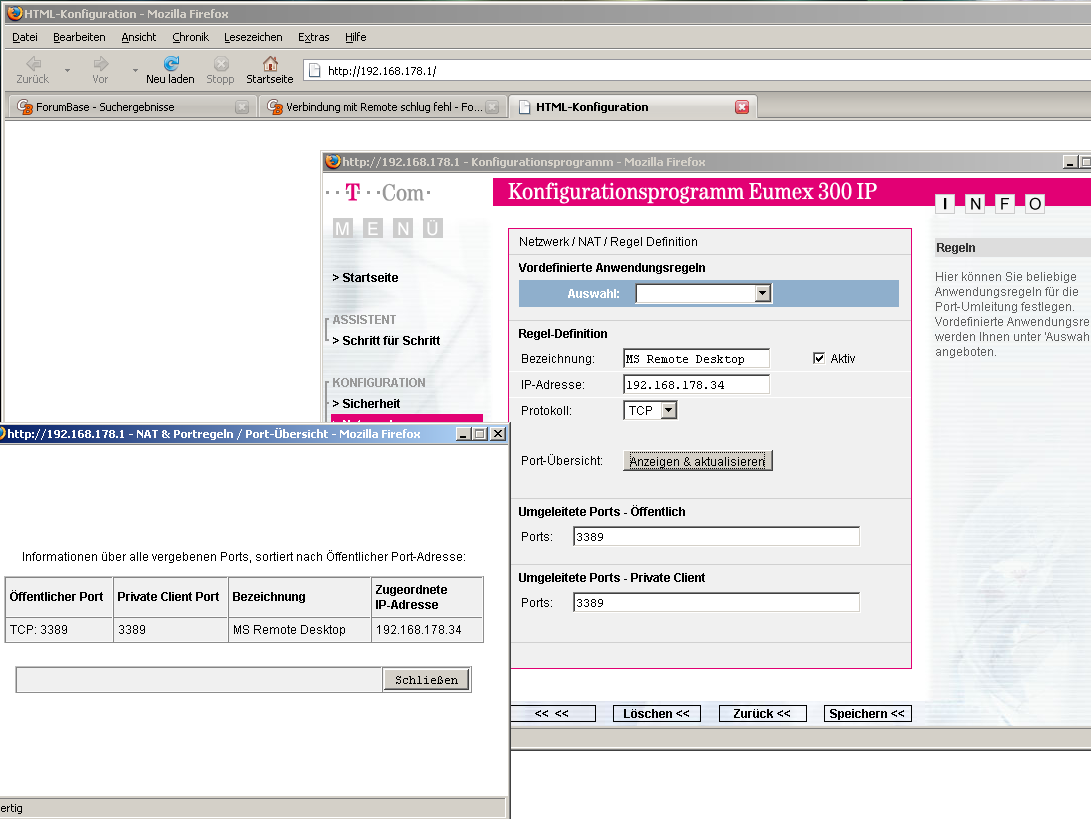Open the Auswahl predefined rules dropdown
The height and width of the screenshot is (819, 1091).
tap(763, 293)
